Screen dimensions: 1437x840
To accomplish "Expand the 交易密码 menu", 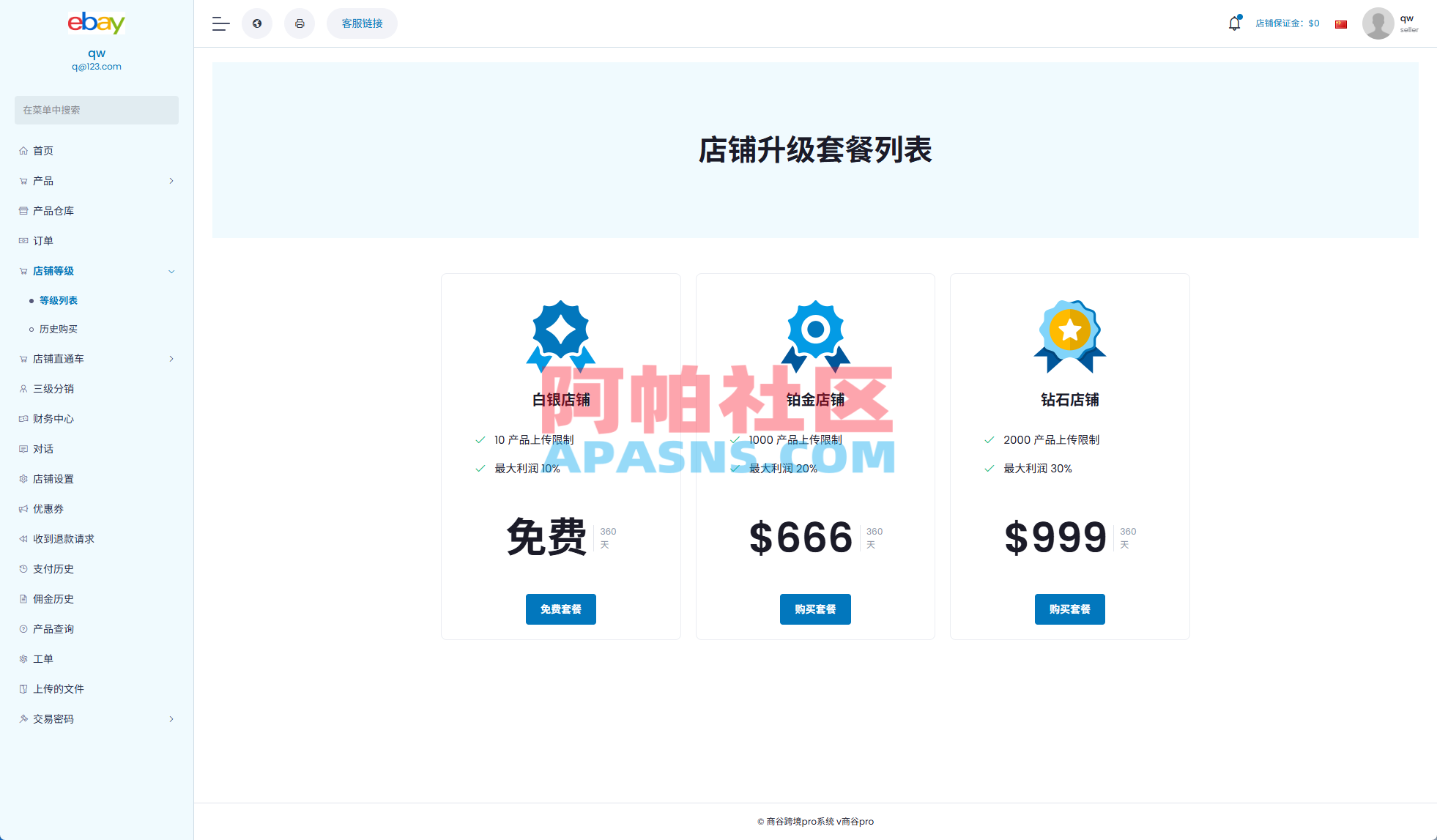I will (171, 718).
